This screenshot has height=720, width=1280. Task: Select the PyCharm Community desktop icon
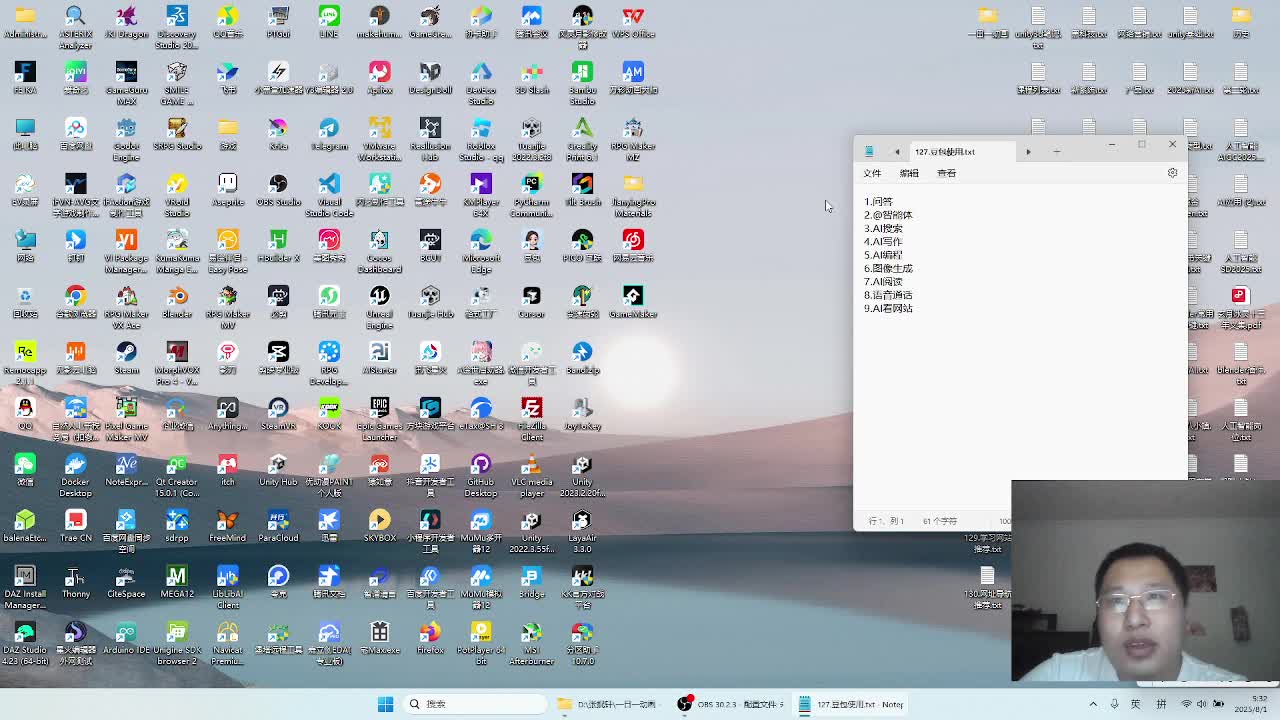(x=532, y=195)
